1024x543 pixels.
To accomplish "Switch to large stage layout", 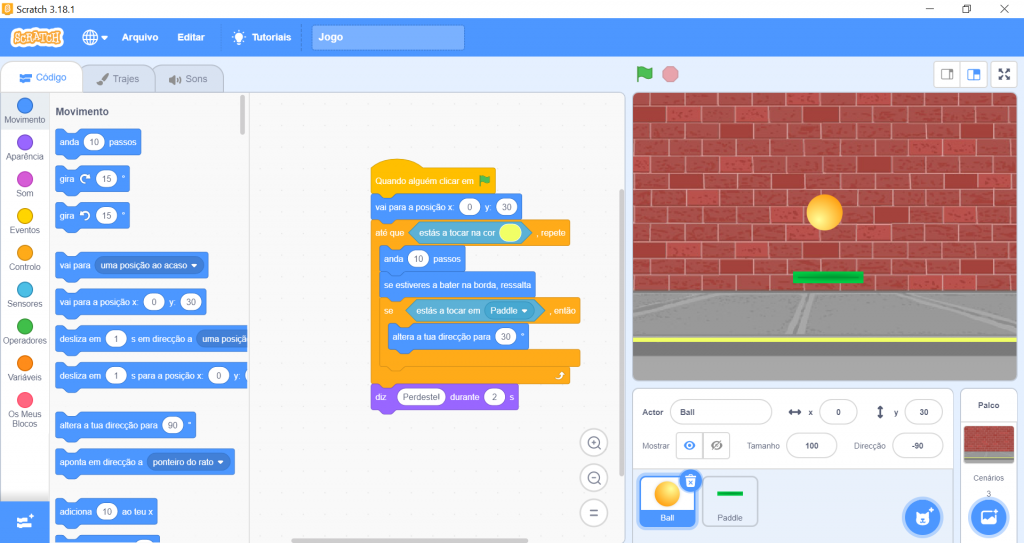I will (x=974, y=74).
